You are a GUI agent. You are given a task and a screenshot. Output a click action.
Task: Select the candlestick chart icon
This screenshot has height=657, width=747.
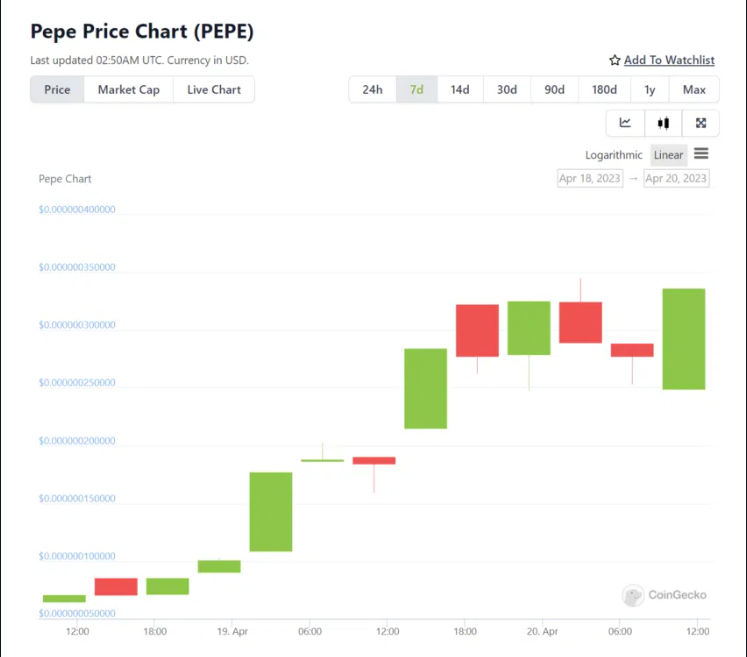663,123
